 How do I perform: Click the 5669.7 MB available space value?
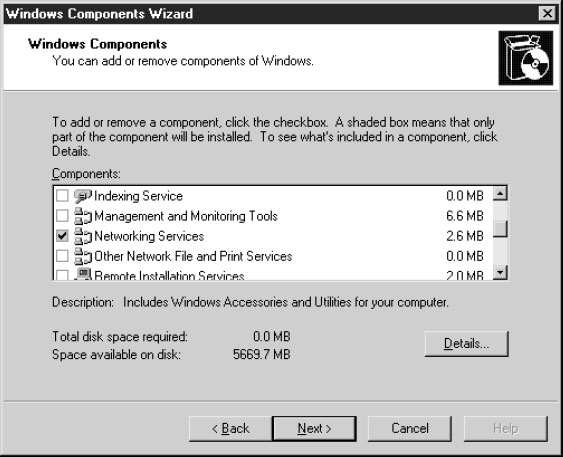point(261,355)
